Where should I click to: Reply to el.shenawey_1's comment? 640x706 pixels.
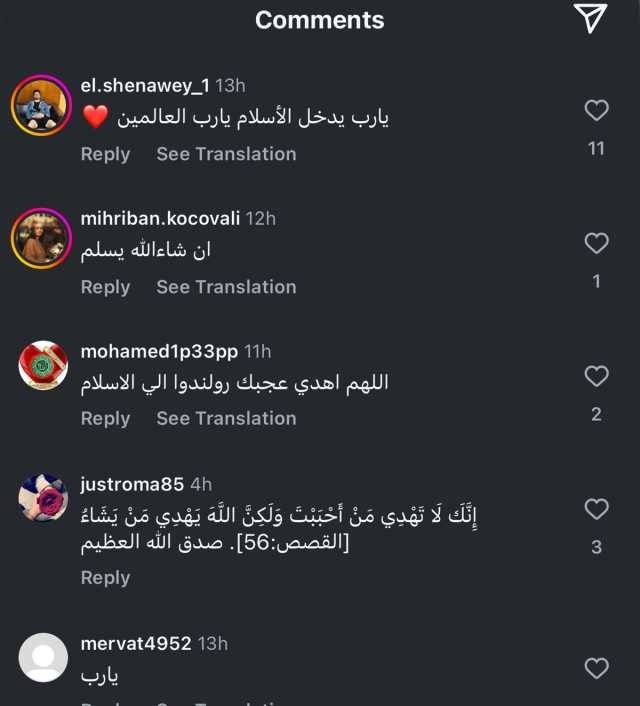tap(105, 154)
